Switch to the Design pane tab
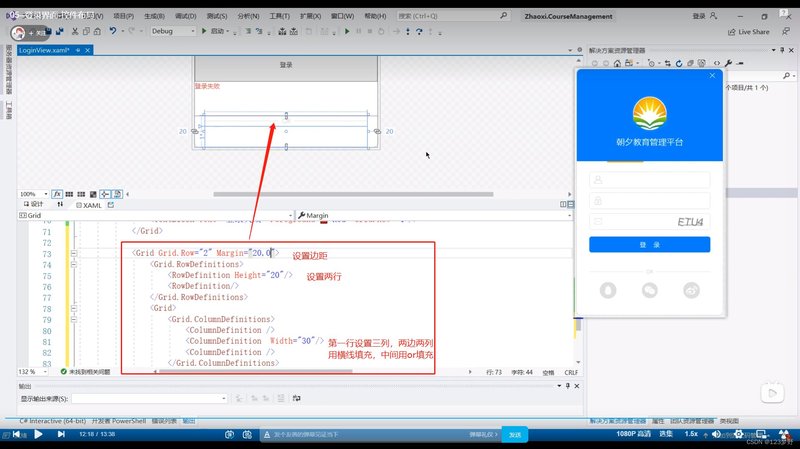800x449 pixels. pyautogui.click(x=34, y=204)
